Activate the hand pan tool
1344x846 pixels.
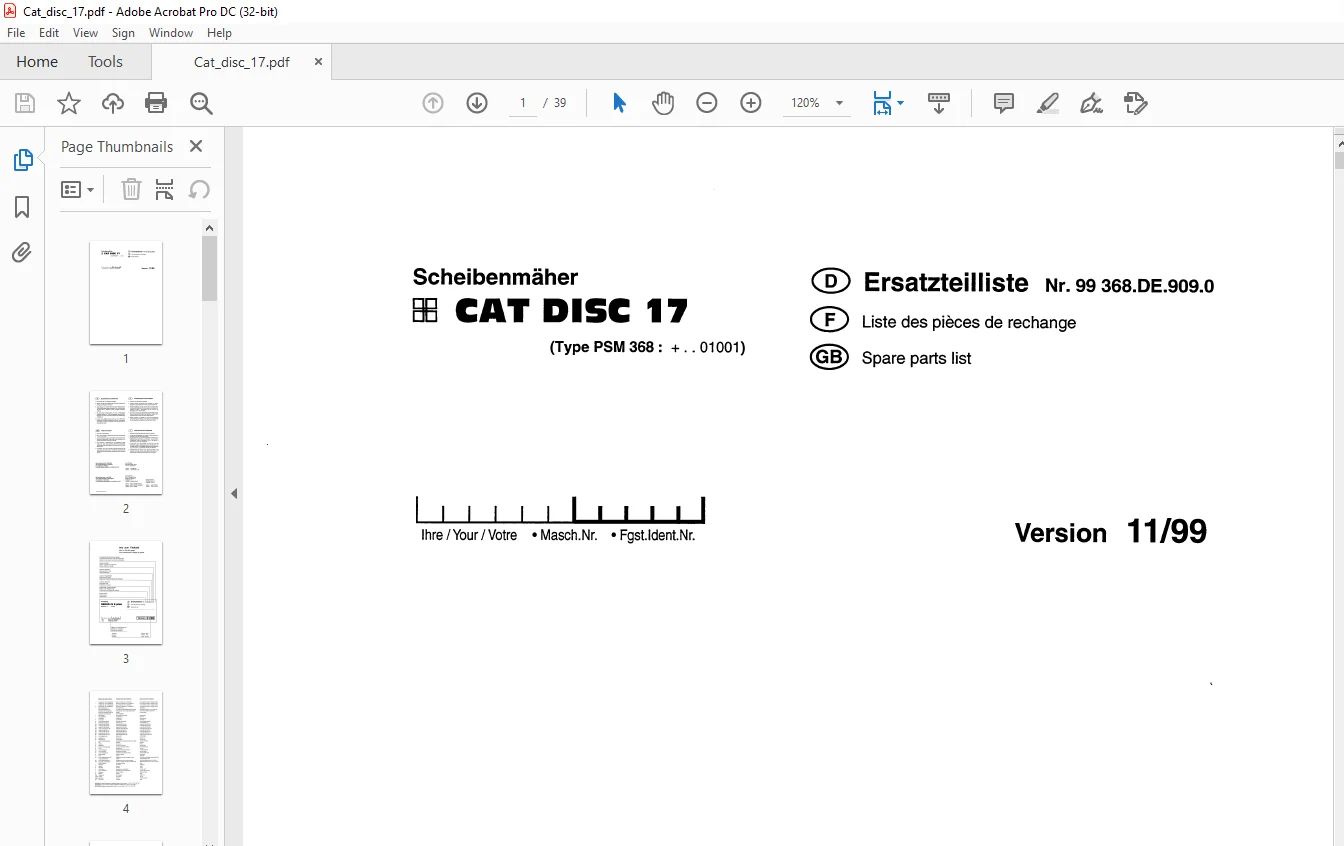tap(663, 103)
